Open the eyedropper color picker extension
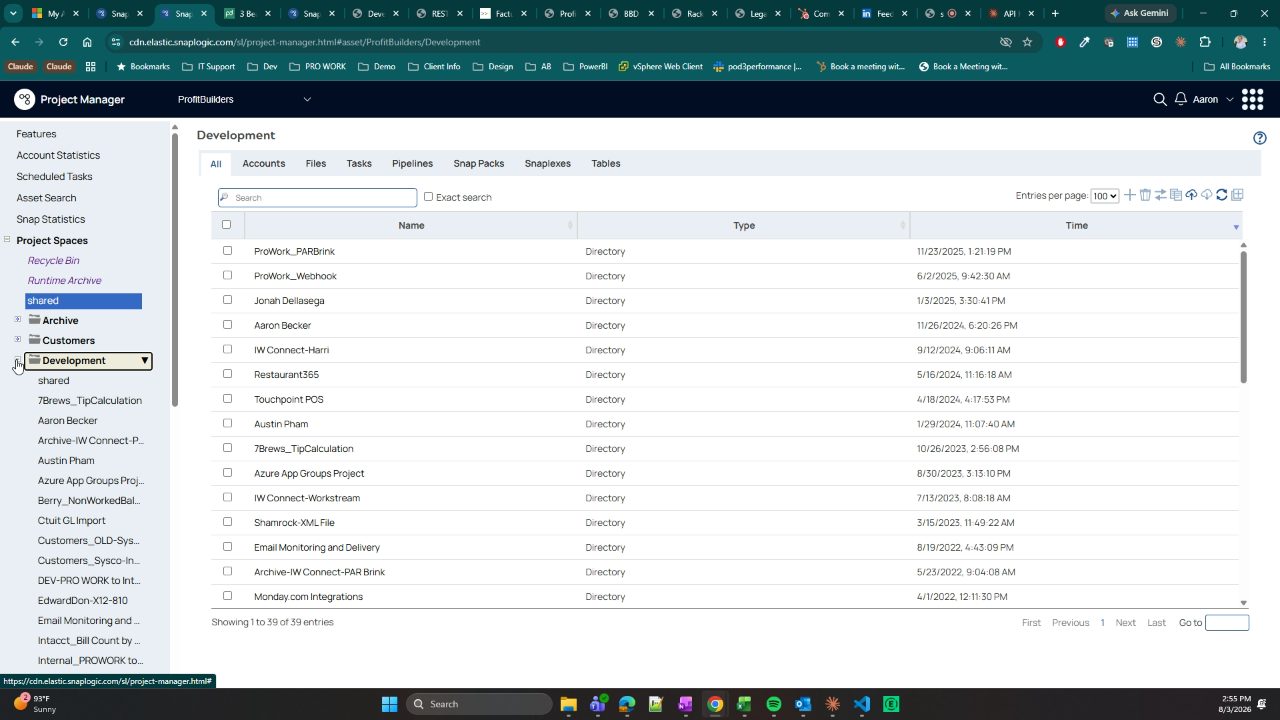 pos(1085,42)
